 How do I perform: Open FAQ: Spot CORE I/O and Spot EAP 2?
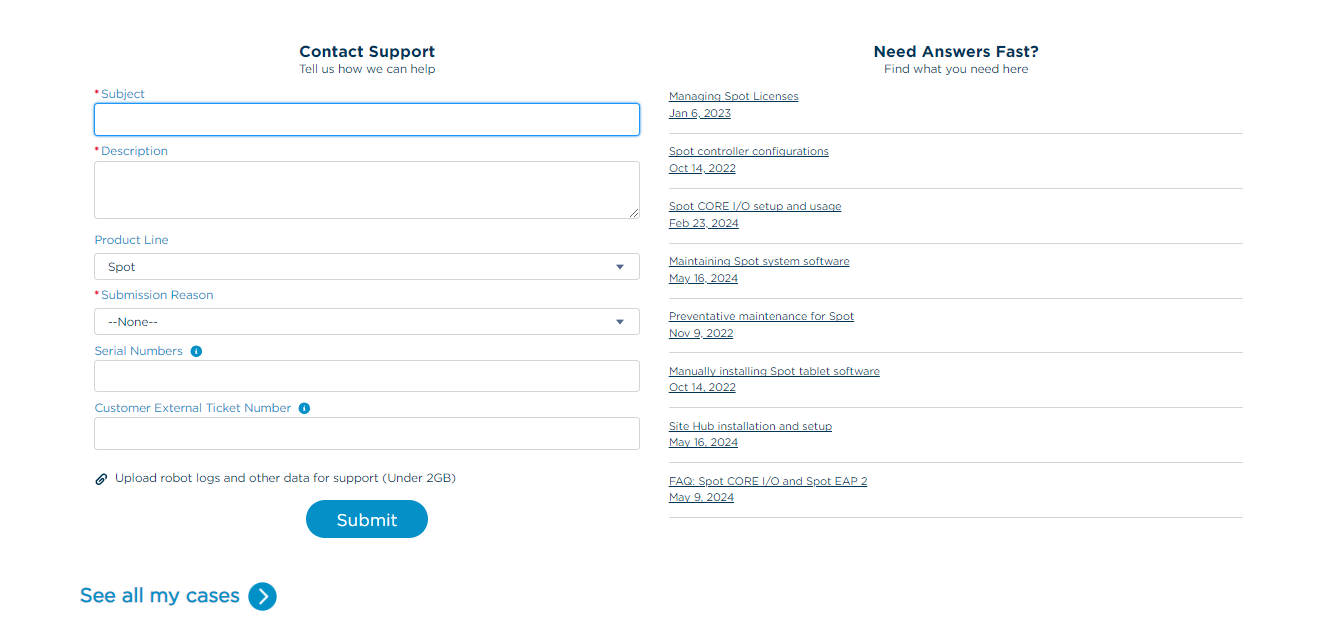tap(767, 482)
